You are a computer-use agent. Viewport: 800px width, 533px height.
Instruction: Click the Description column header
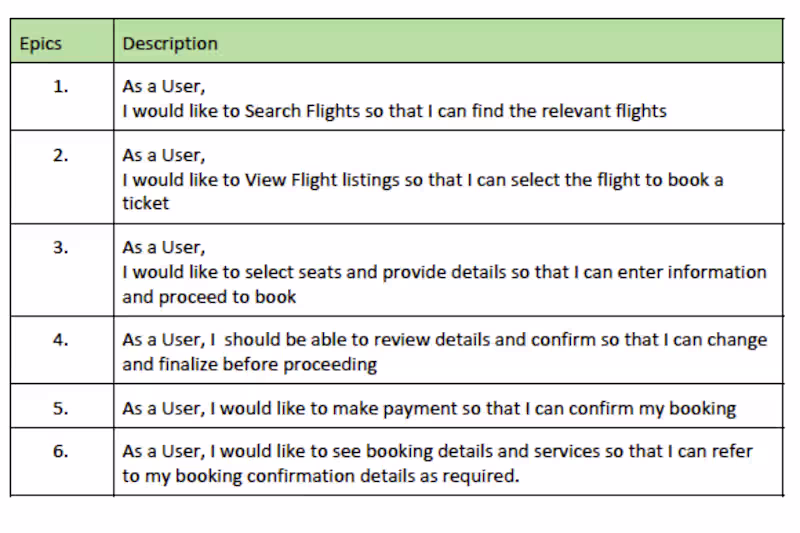point(170,44)
